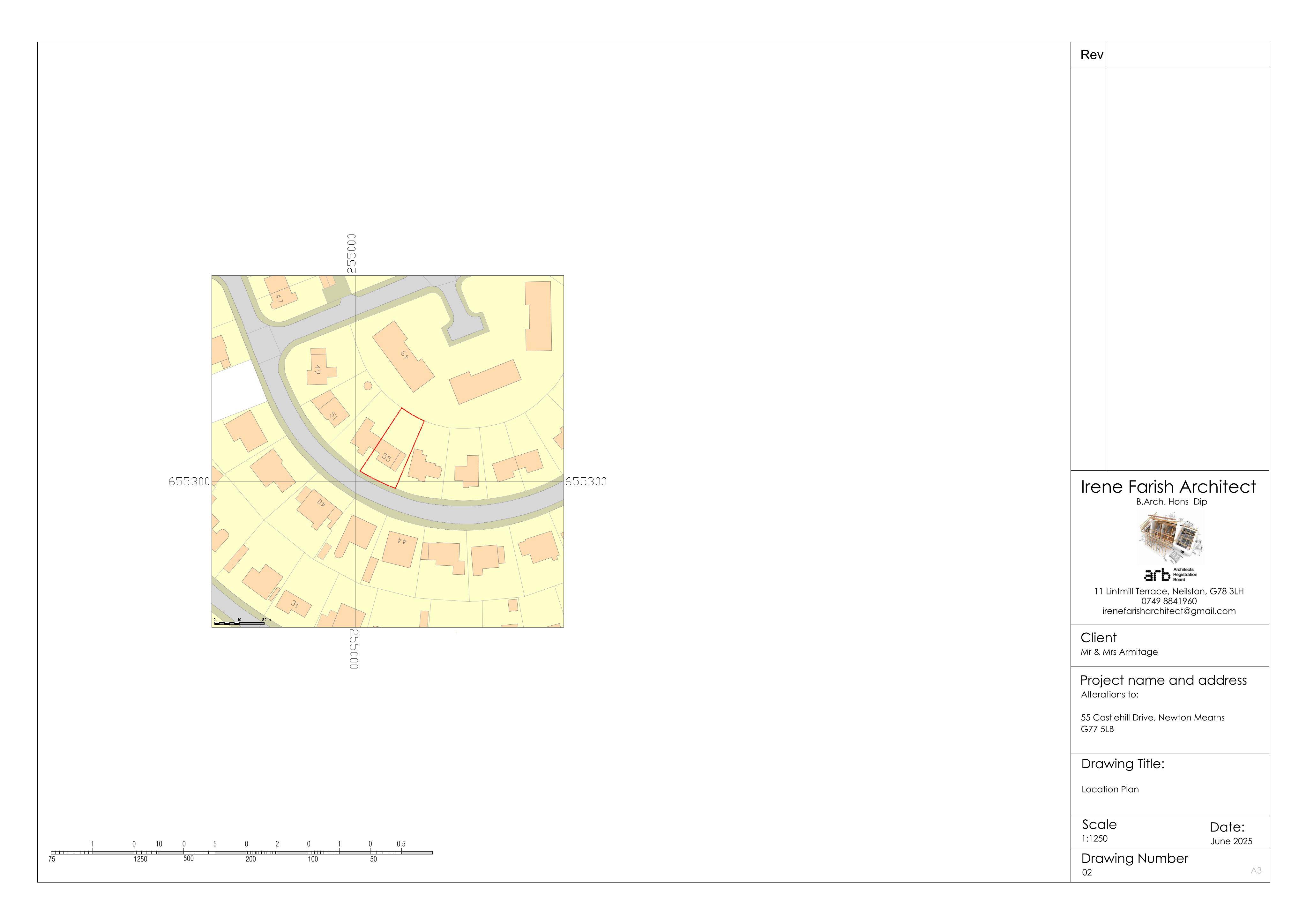
Task: Select the '11 Lintmill Terrace, Neilston' address
Action: click(x=1150, y=592)
